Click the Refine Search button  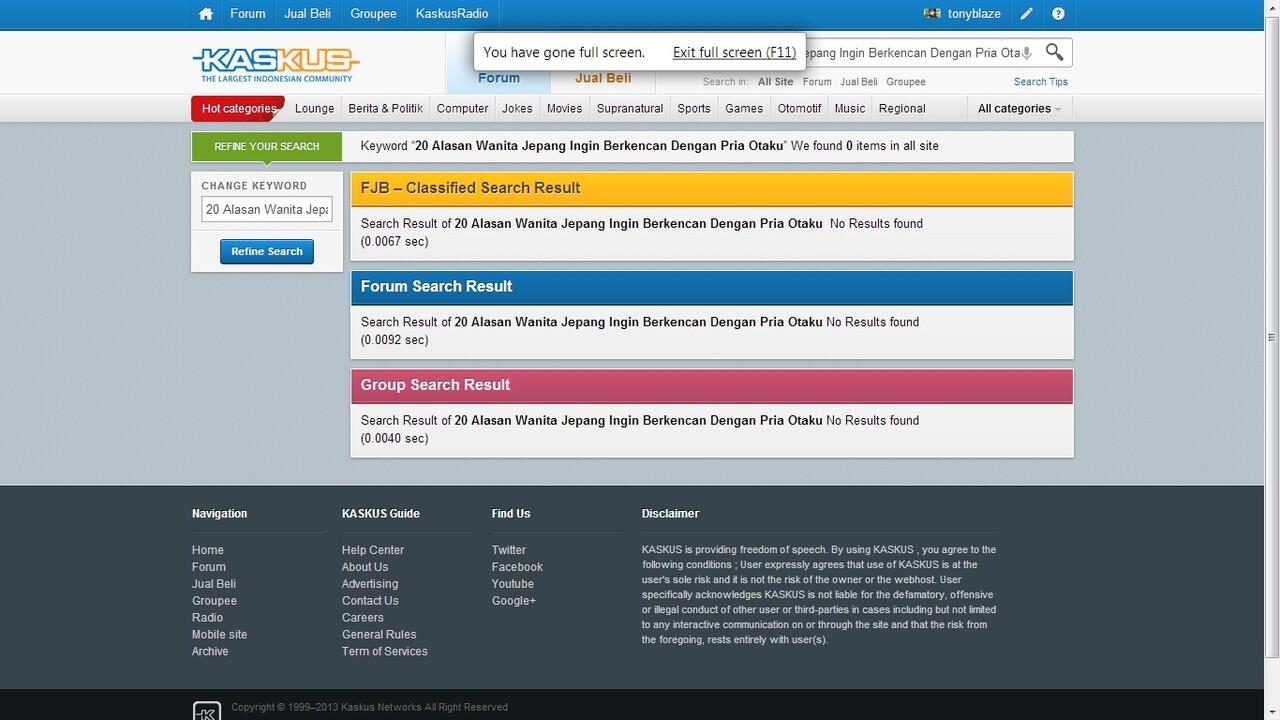[x=267, y=251]
